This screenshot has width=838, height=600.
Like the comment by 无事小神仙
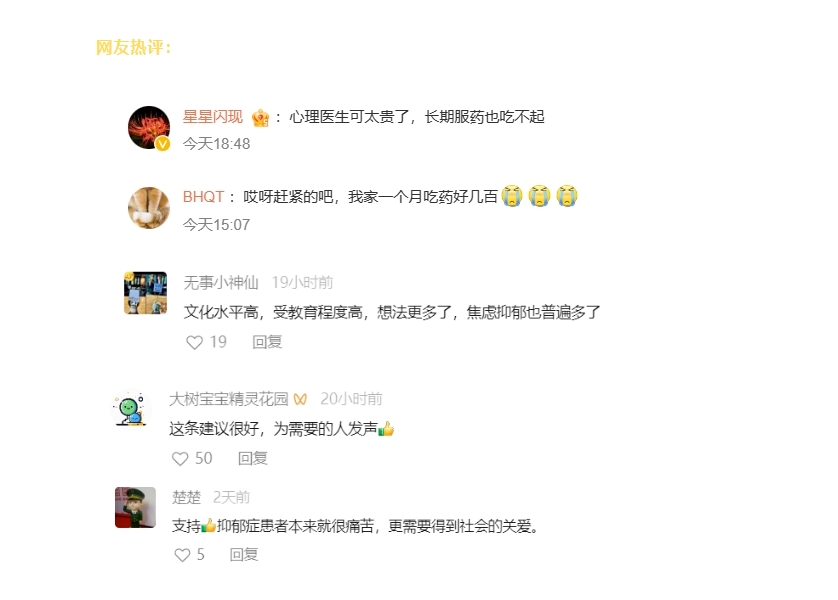tap(194, 342)
